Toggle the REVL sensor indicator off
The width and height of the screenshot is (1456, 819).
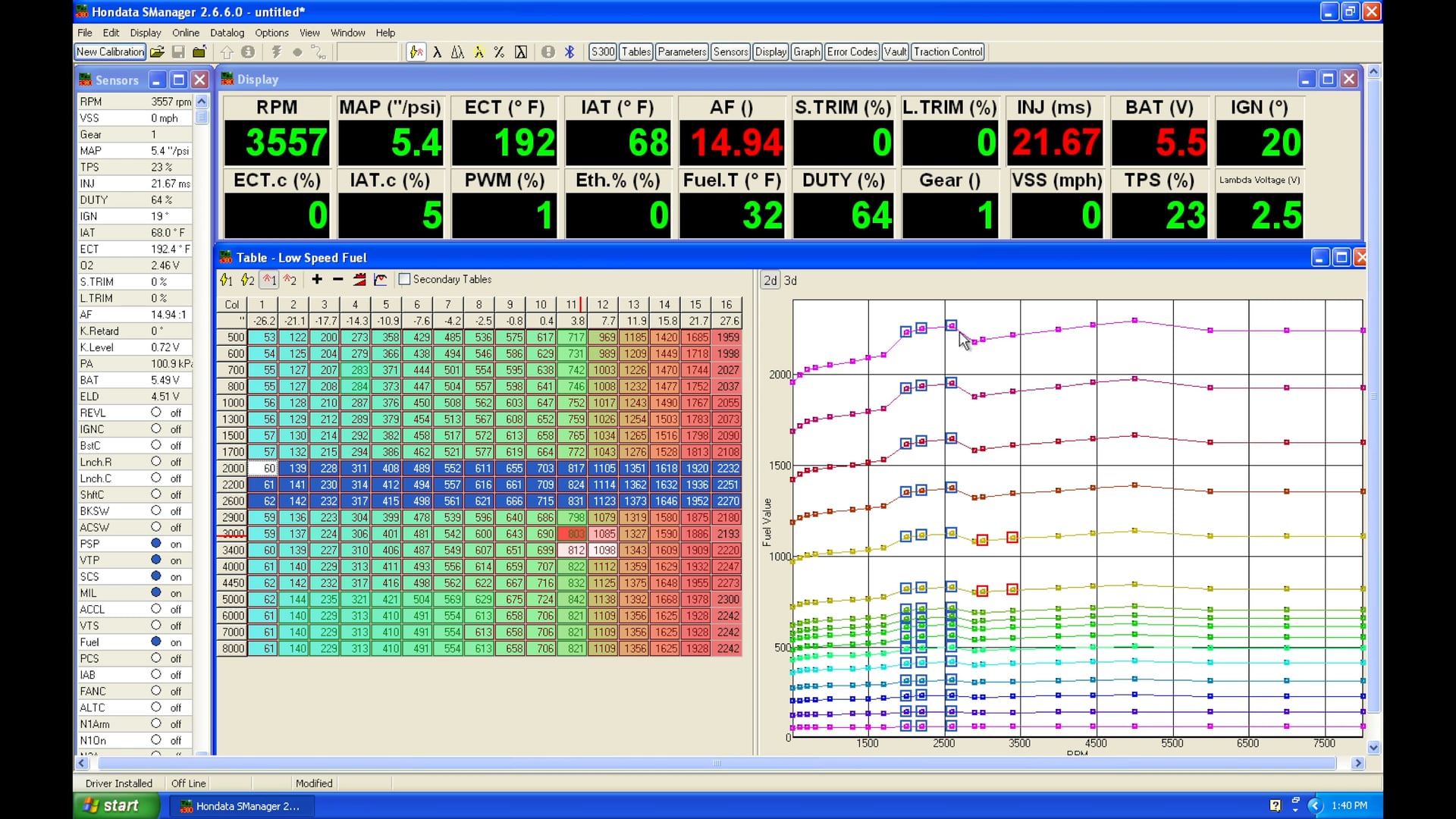click(157, 413)
